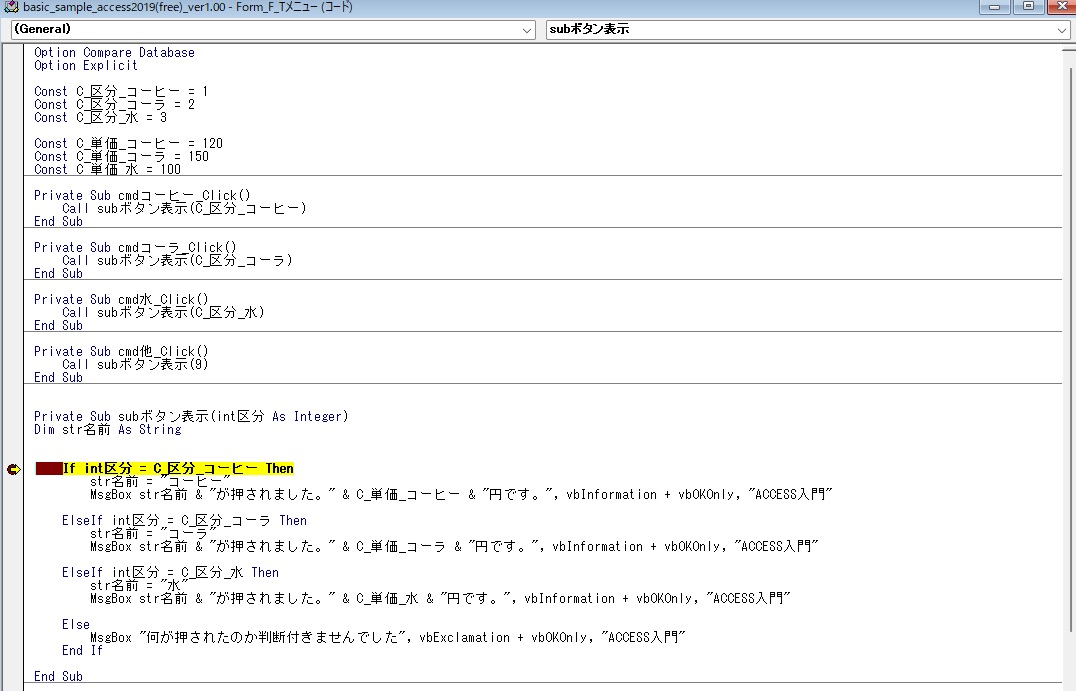Toggle breakpoint in margin beside ElseIf C_区分_コーラ line

click(x=13, y=521)
